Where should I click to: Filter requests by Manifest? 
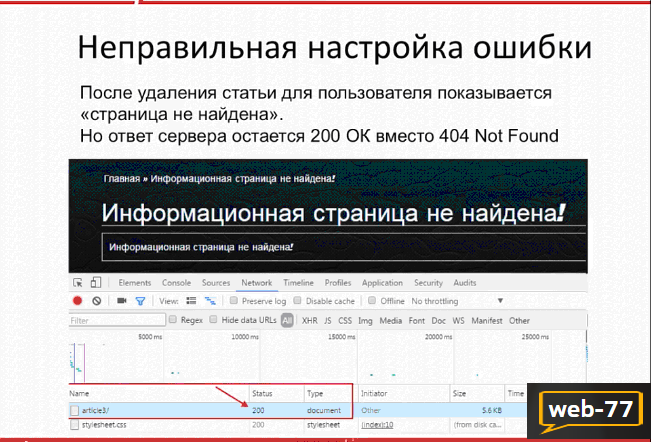[487, 320]
